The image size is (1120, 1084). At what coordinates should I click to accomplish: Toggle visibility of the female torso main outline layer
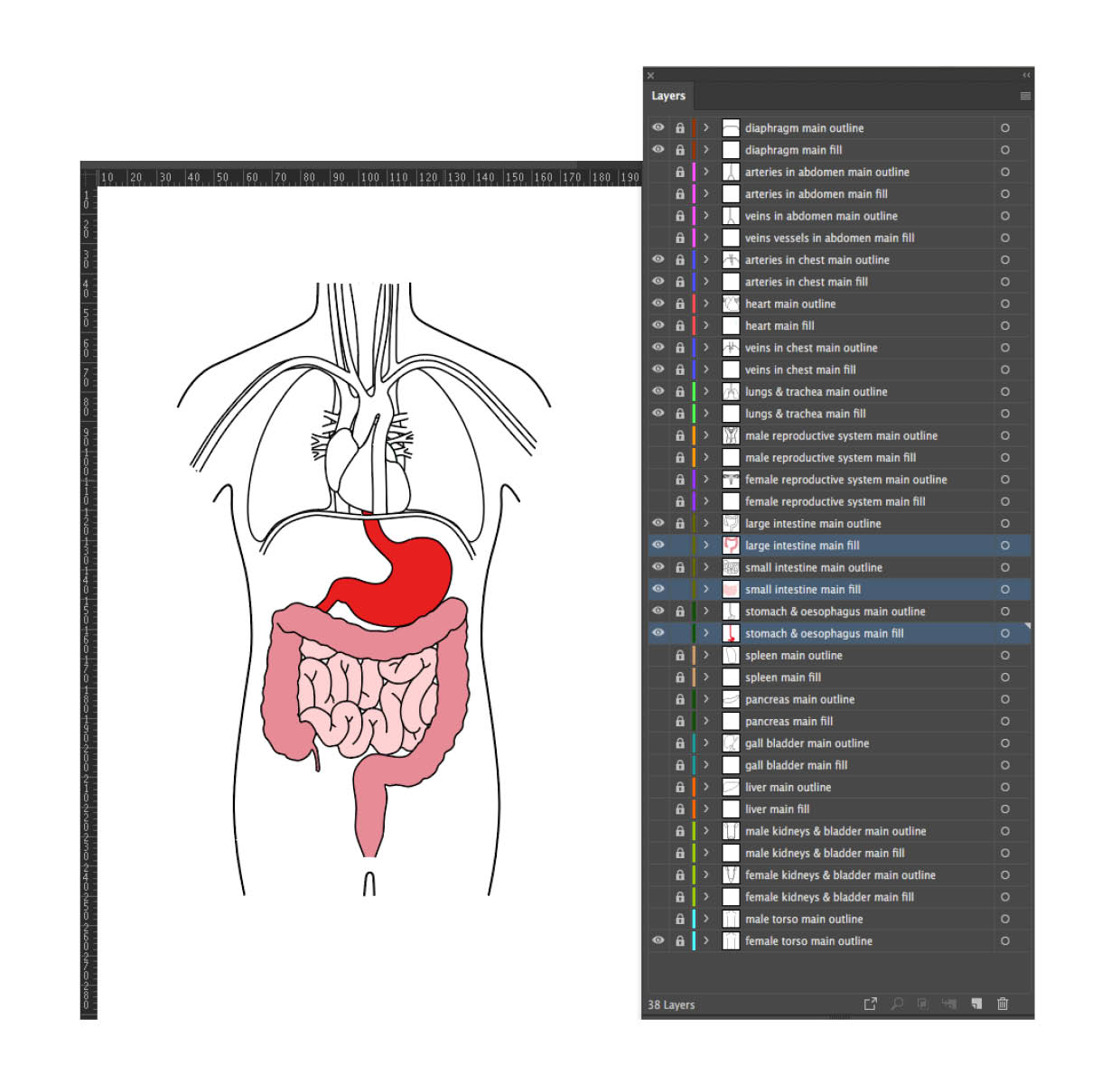(x=658, y=940)
